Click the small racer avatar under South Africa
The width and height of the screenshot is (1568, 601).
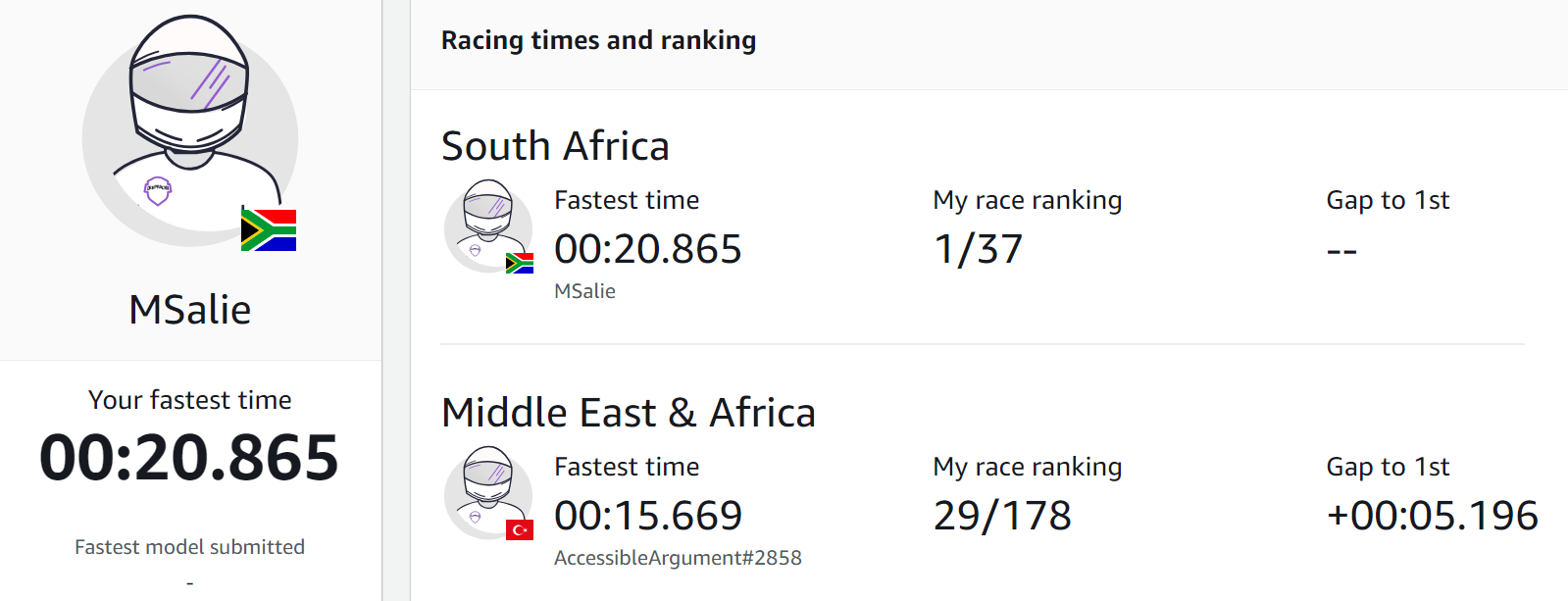(x=487, y=224)
